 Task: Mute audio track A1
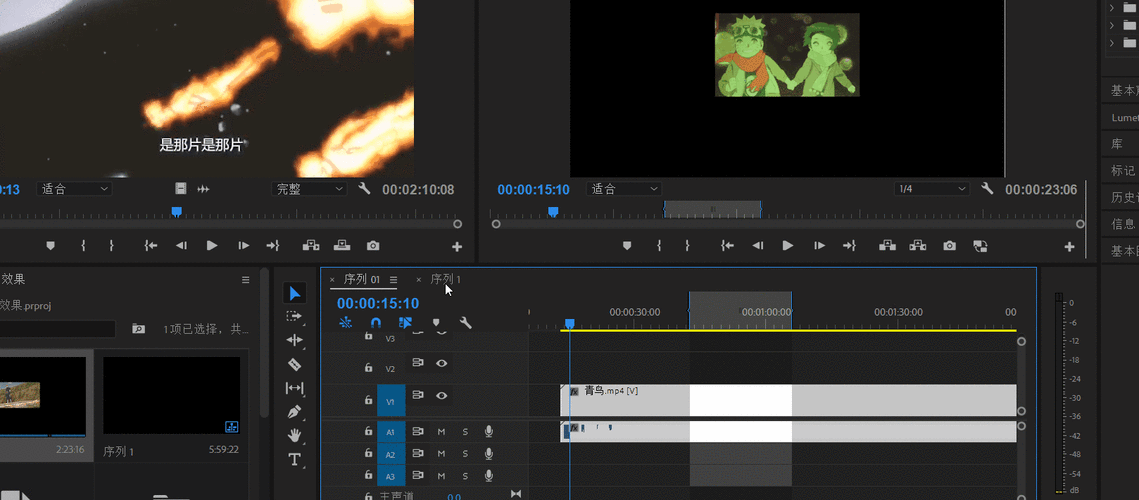click(x=441, y=431)
